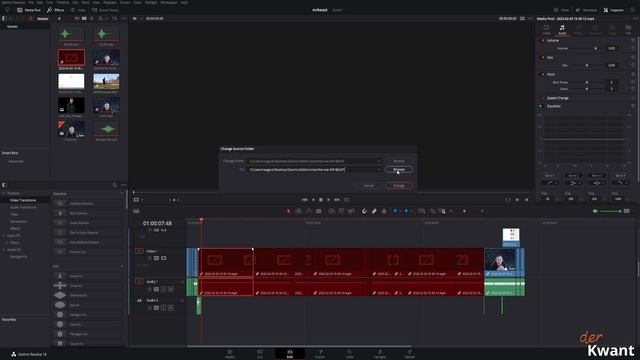Click Cancel in Change Source Folder dialog
640x360 pixels.
(x=369, y=186)
